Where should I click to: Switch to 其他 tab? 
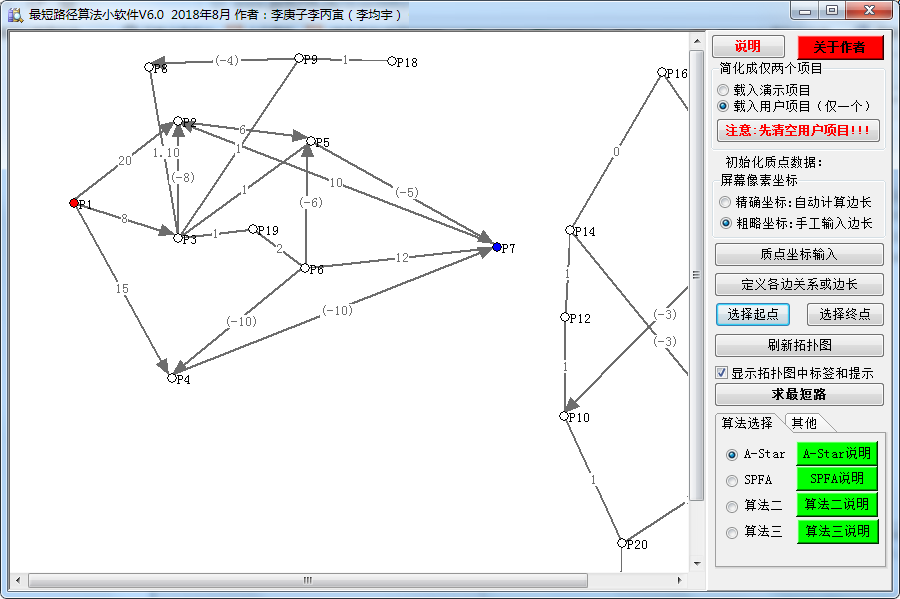(x=804, y=423)
